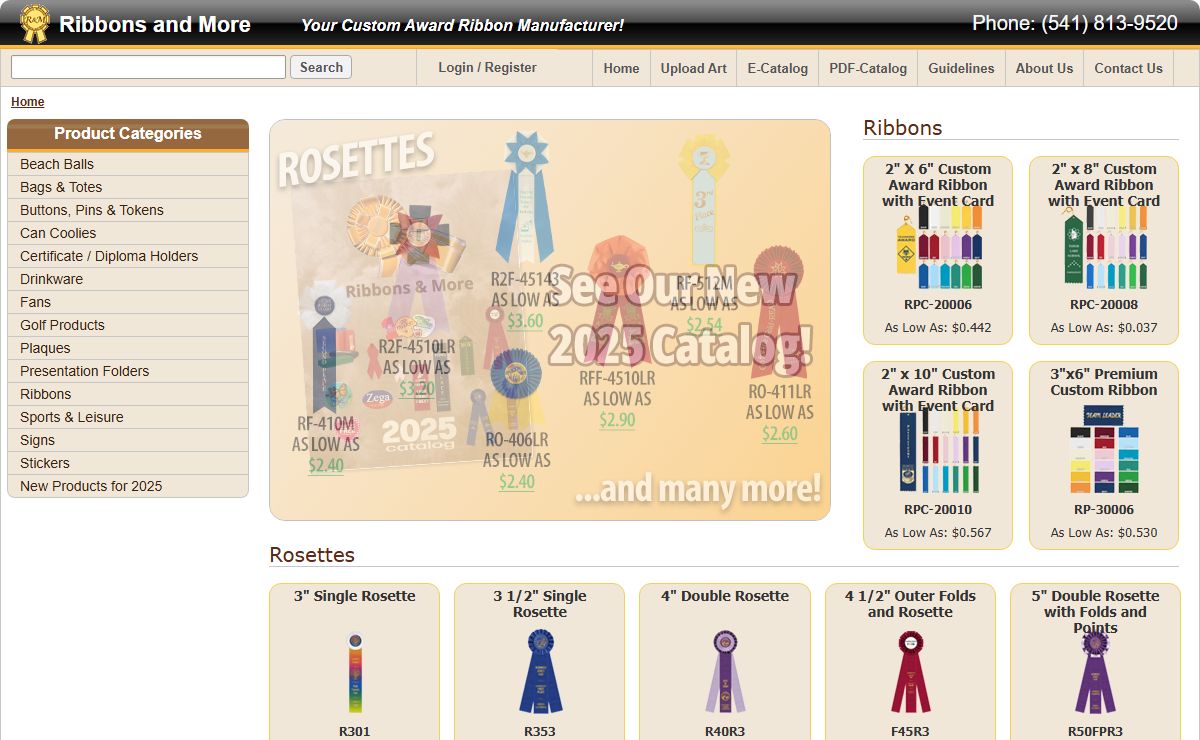Click the R353 blue rosette image

pyautogui.click(x=540, y=671)
